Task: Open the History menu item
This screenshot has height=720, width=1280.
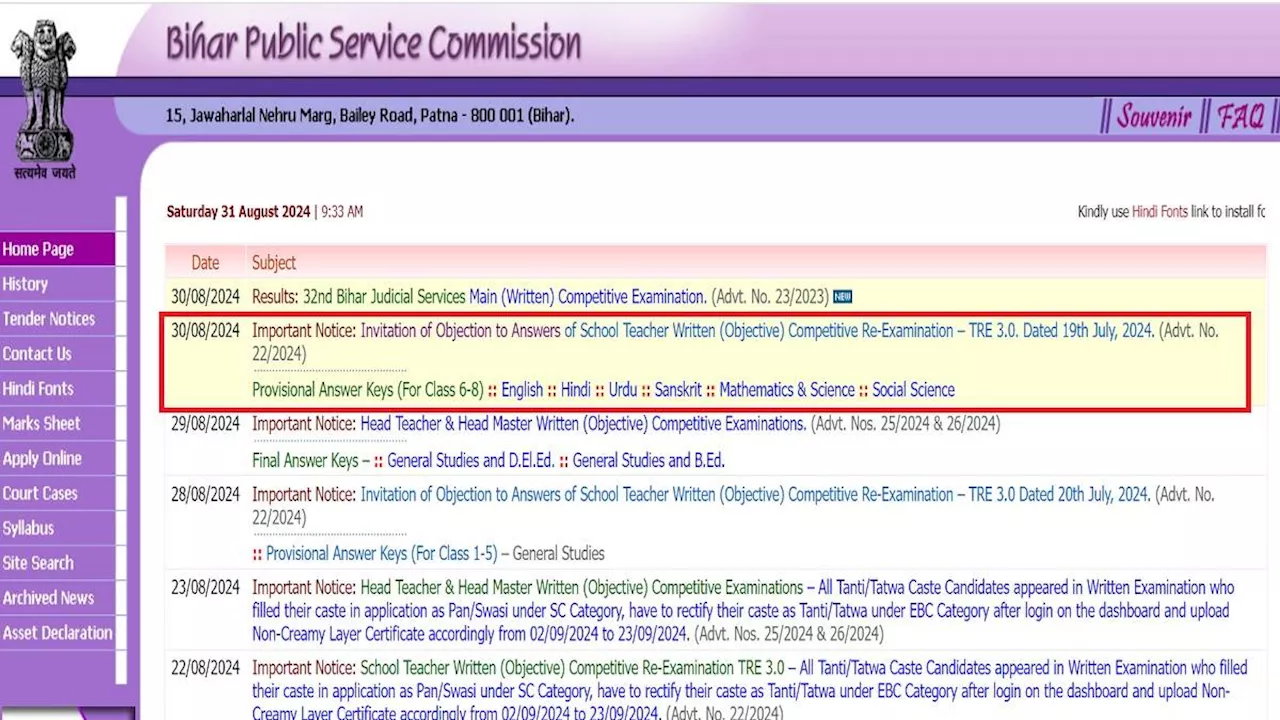Action: coord(57,284)
